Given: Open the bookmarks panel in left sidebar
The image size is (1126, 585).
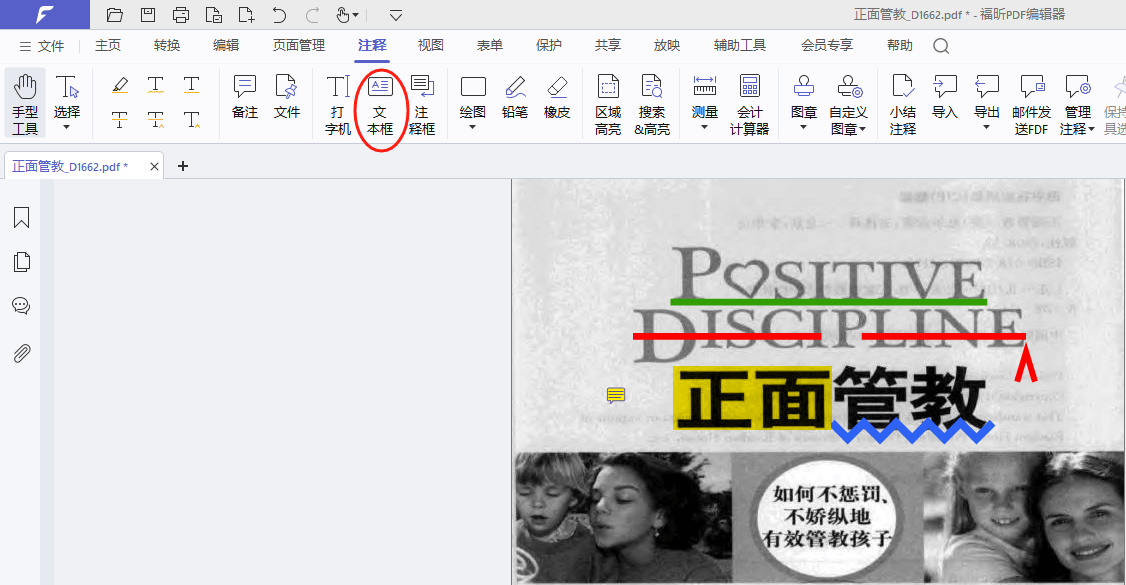Looking at the screenshot, I should point(21,217).
